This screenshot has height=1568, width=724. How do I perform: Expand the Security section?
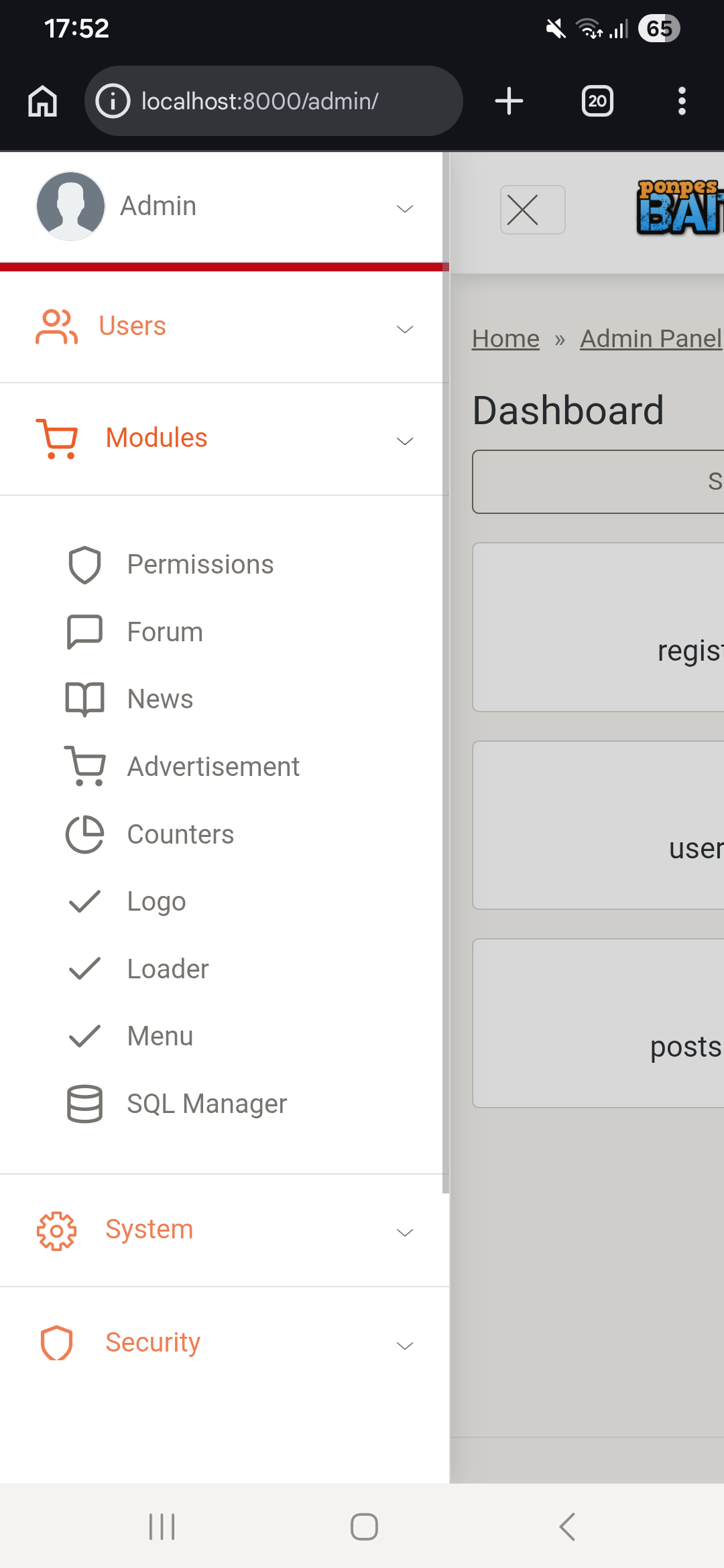(x=405, y=1346)
